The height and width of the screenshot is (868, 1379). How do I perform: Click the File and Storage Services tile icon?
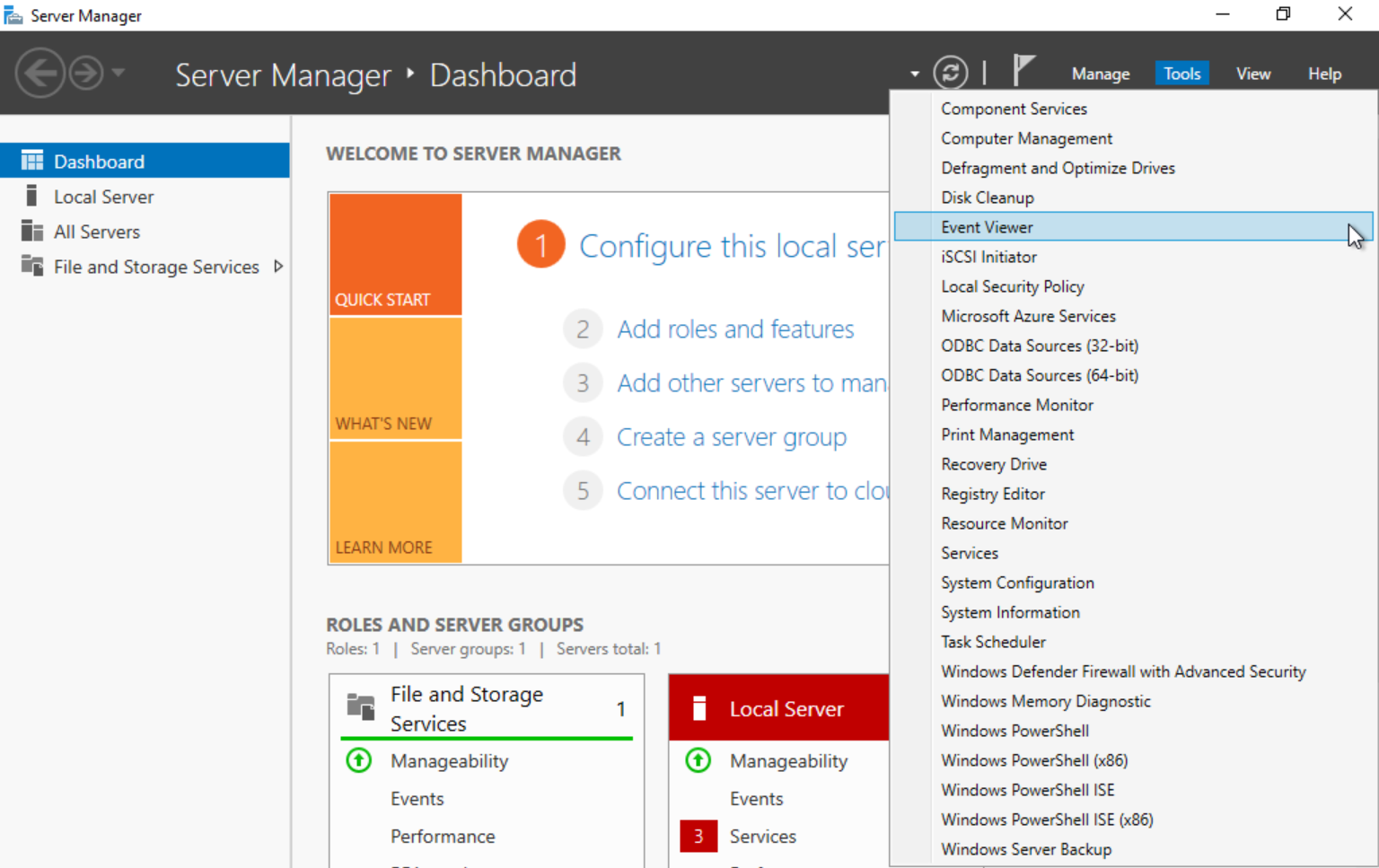[x=361, y=707]
